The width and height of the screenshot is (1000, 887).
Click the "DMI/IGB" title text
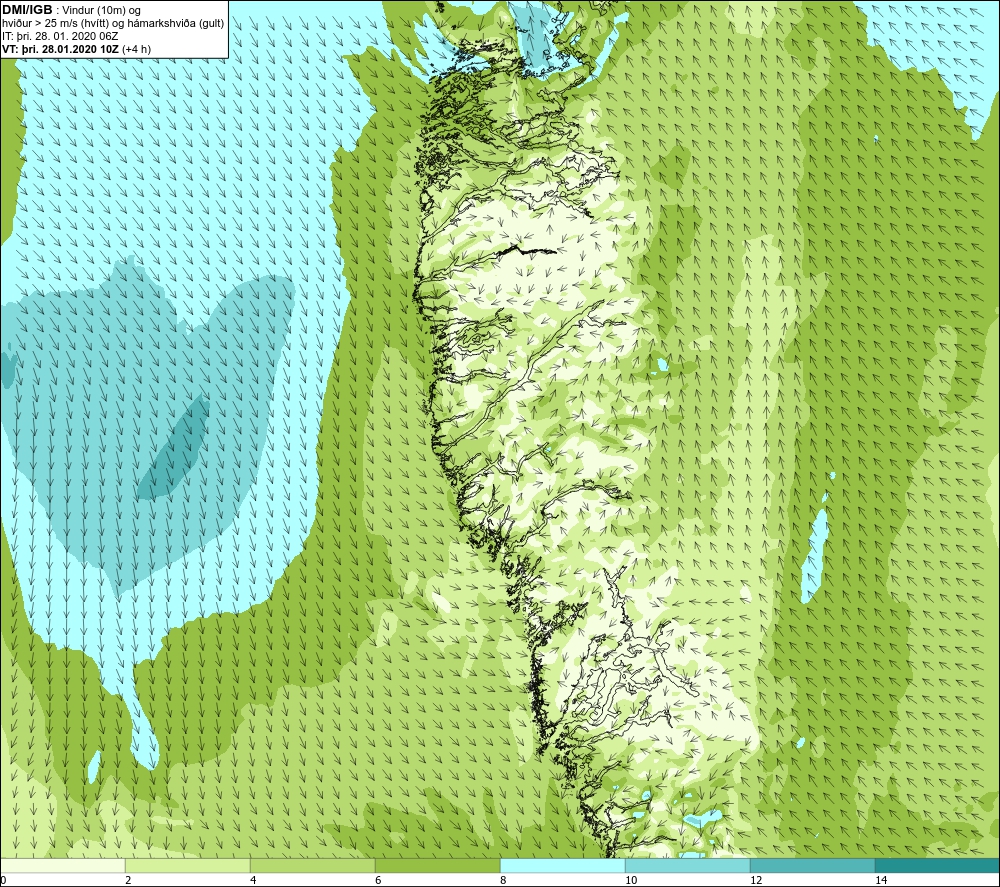coord(27,10)
